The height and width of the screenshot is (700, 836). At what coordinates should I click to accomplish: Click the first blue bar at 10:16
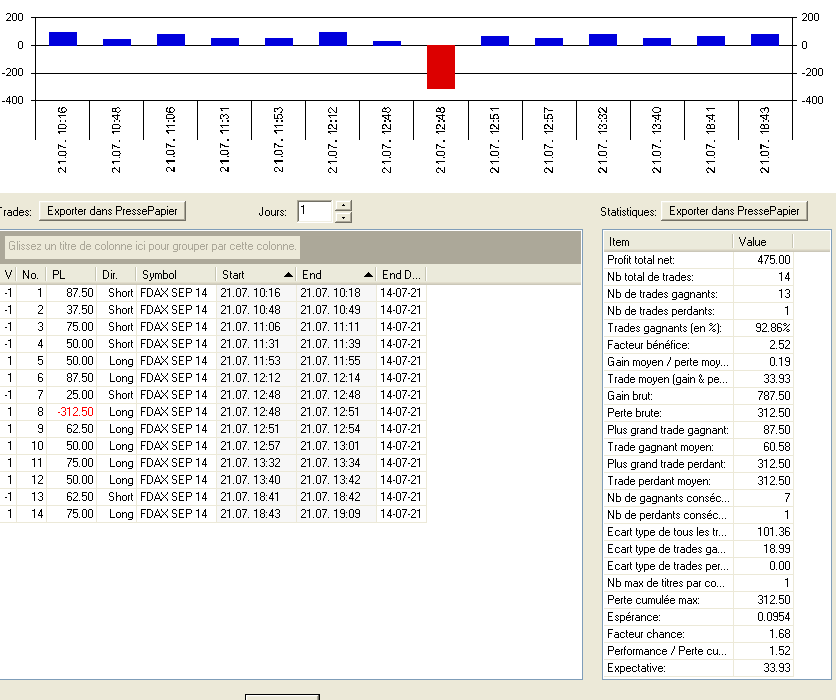tap(63, 38)
